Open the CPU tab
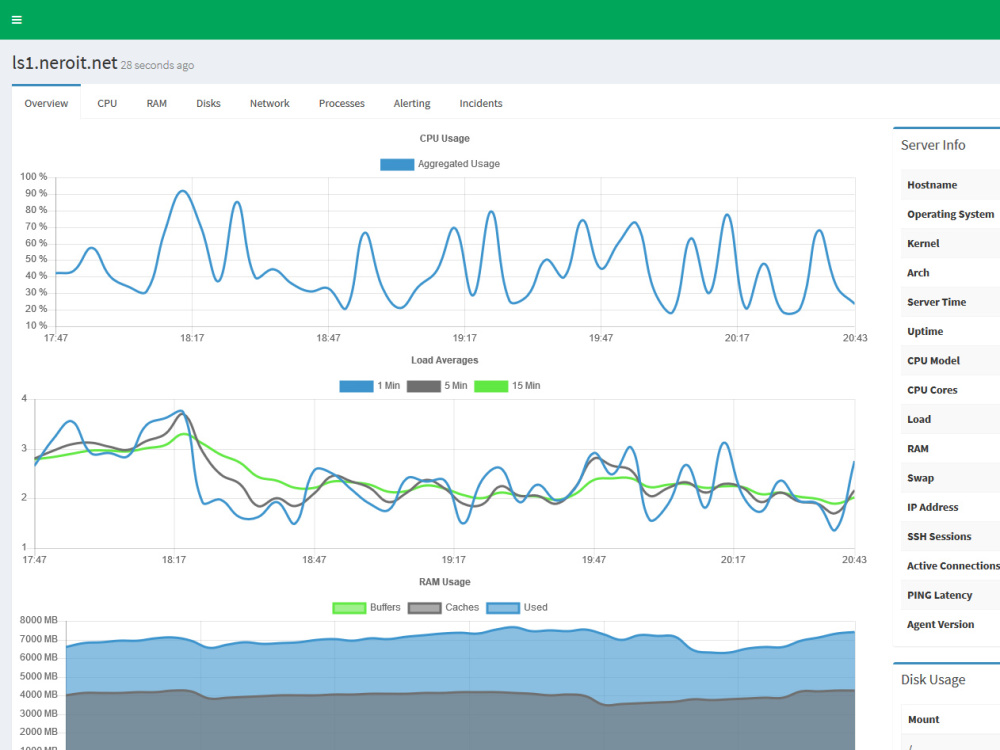The width and height of the screenshot is (1000, 750). tap(107, 103)
